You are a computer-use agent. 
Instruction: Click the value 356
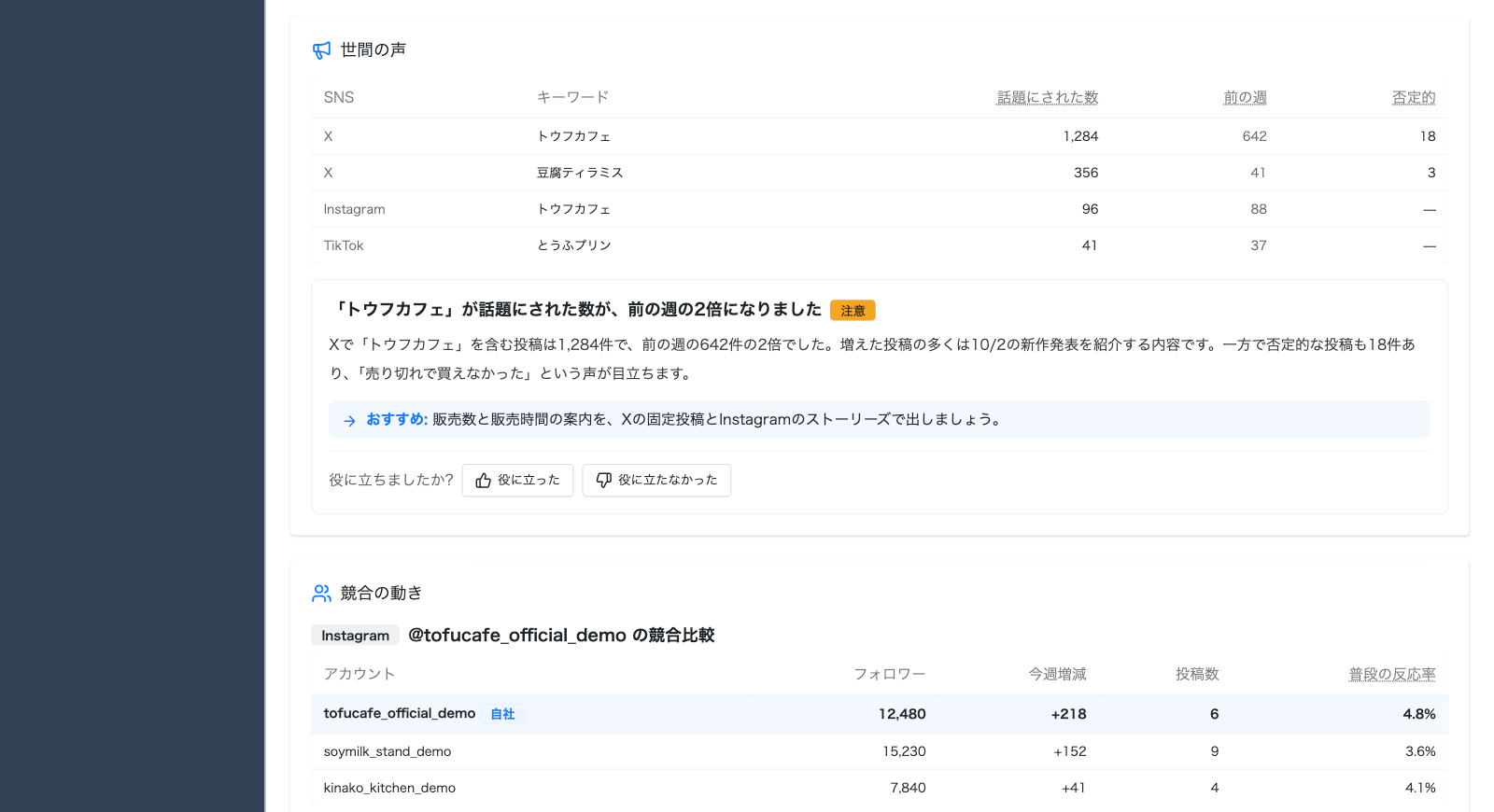click(1086, 173)
